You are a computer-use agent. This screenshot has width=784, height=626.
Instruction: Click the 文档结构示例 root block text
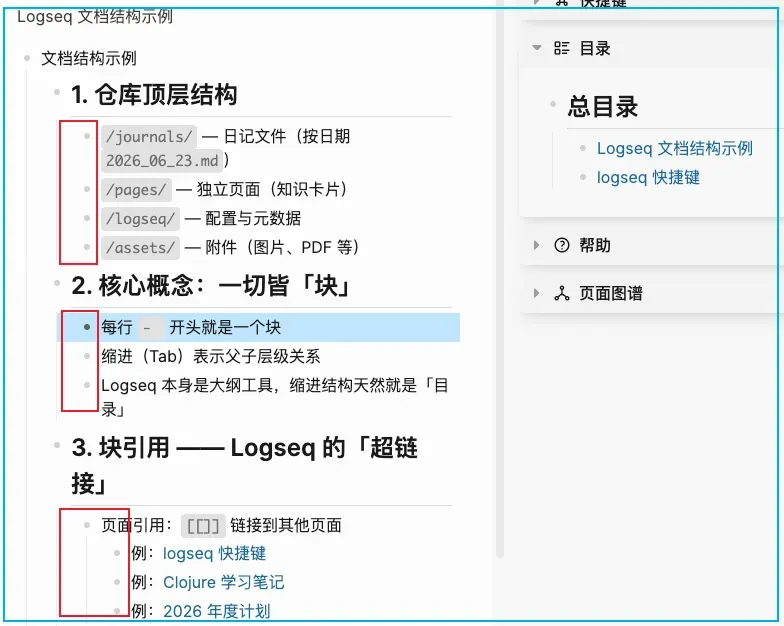point(89,58)
